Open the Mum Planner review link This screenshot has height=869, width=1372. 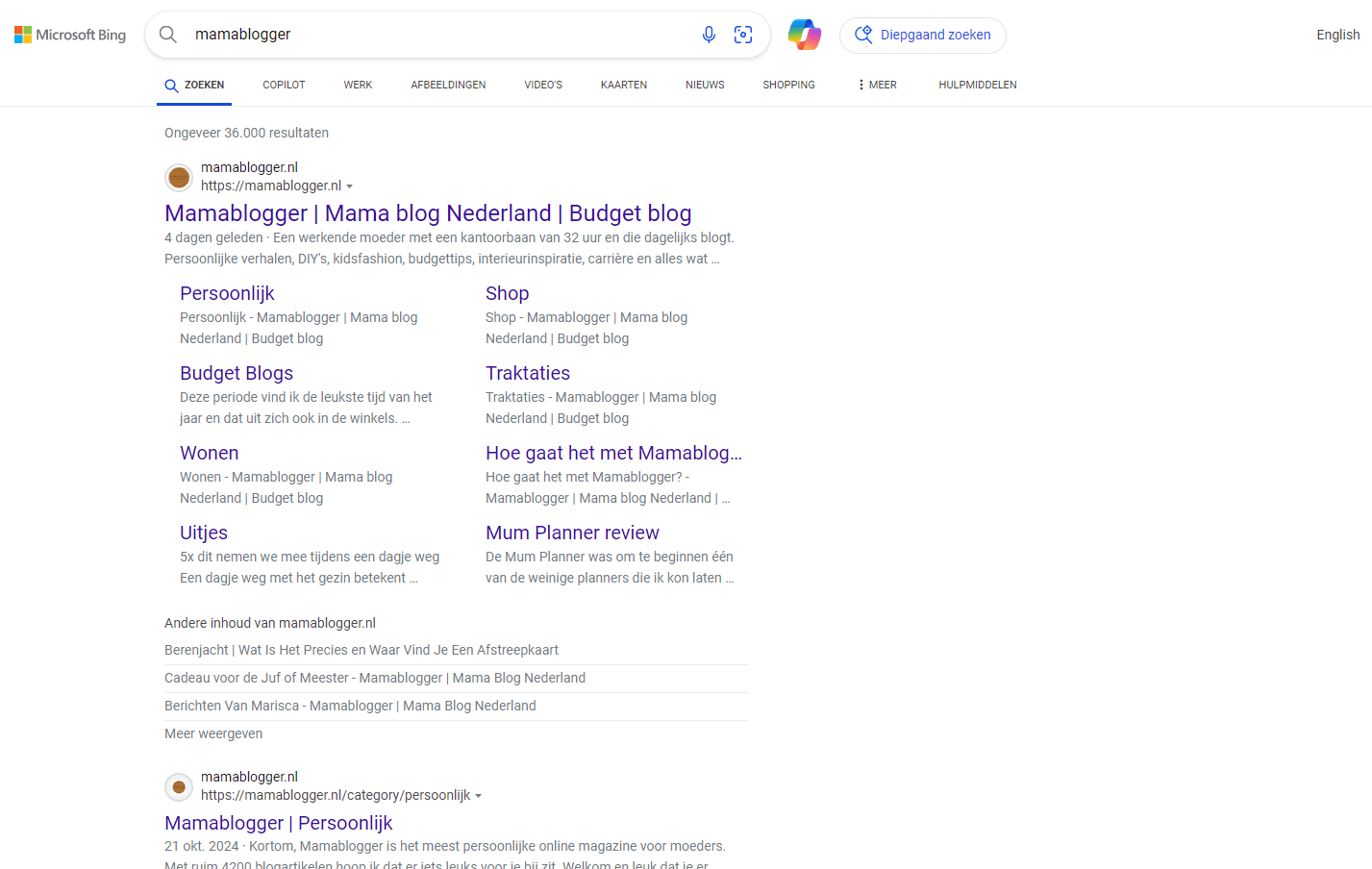pos(572,533)
